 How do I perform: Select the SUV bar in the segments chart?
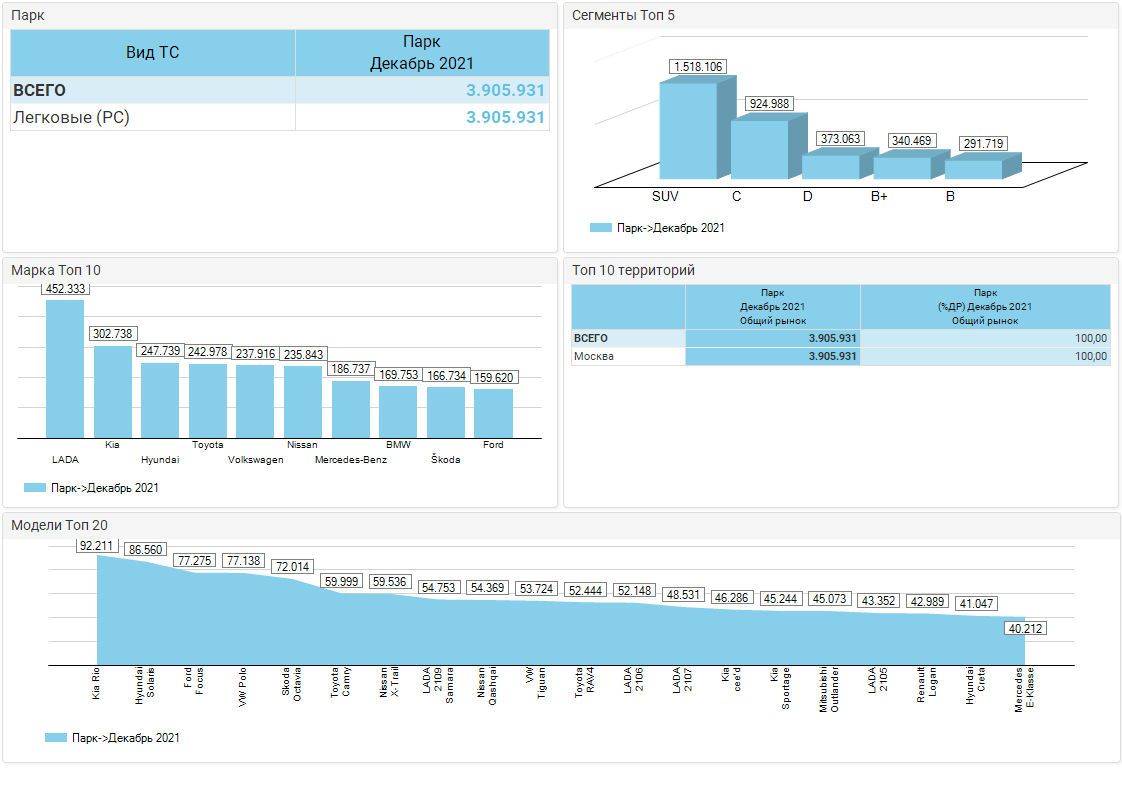tap(688, 130)
